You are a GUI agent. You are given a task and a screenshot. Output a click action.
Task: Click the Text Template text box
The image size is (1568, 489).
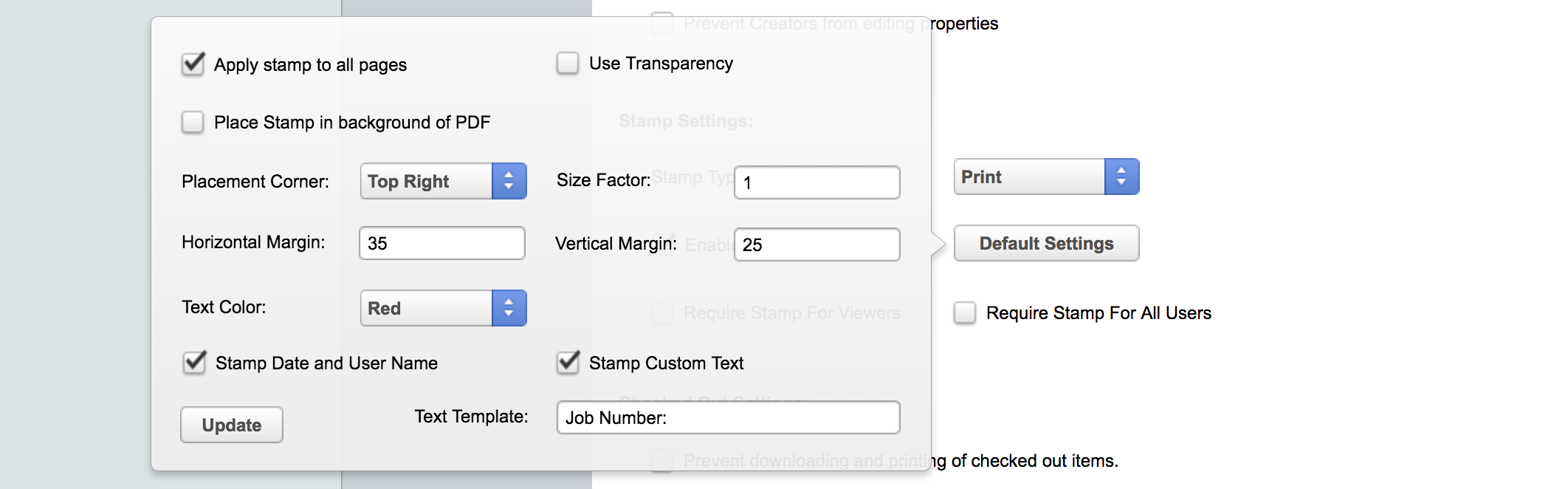click(x=728, y=417)
